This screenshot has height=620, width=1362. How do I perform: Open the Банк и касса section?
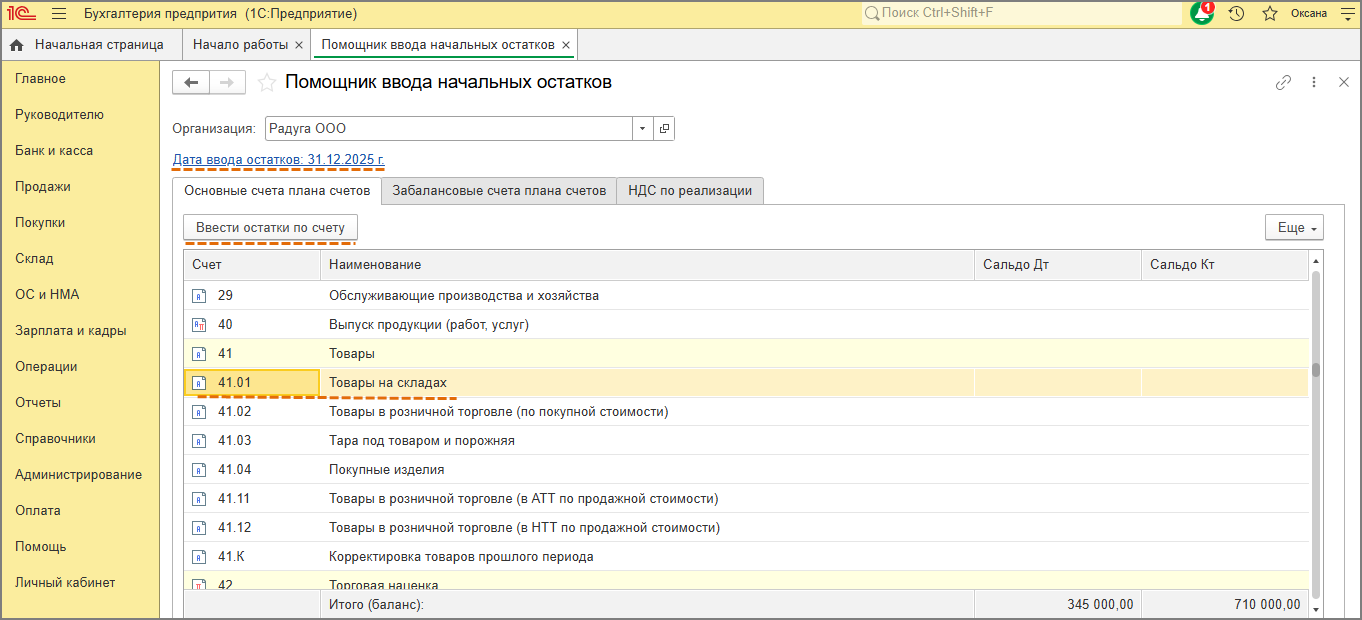(x=54, y=151)
